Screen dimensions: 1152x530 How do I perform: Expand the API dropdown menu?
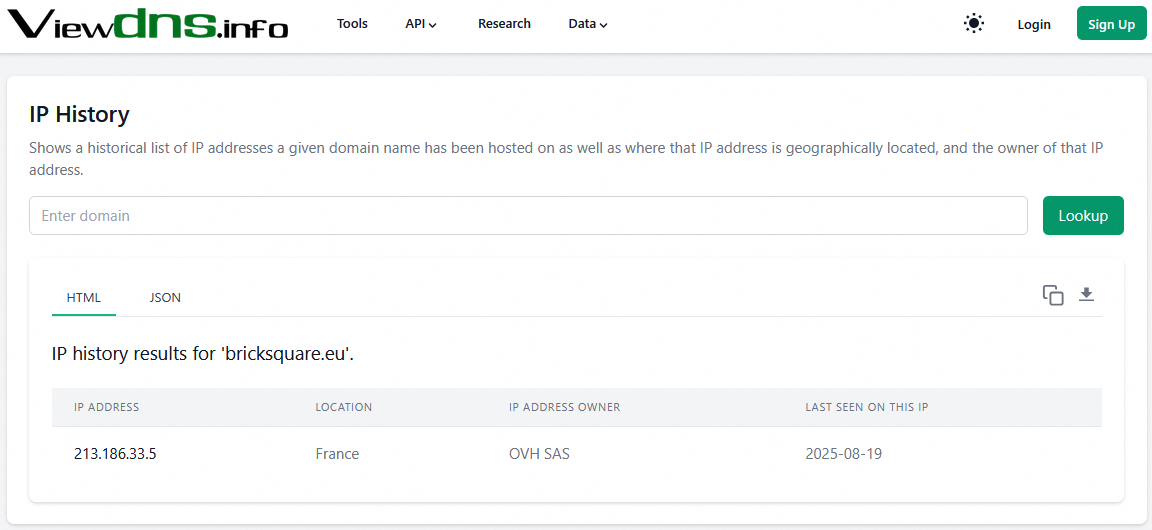click(x=421, y=24)
